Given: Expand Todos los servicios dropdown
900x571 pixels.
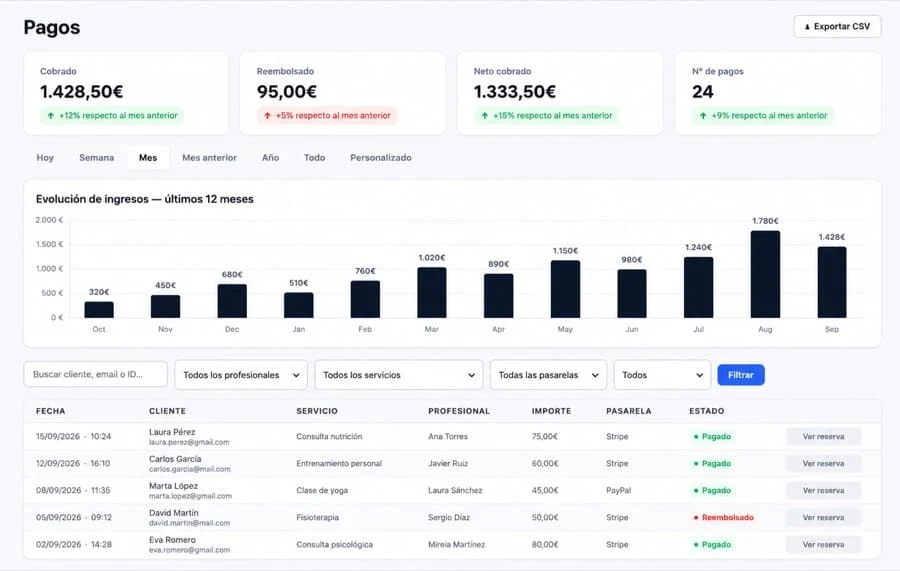Looking at the screenshot, I should [x=398, y=375].
